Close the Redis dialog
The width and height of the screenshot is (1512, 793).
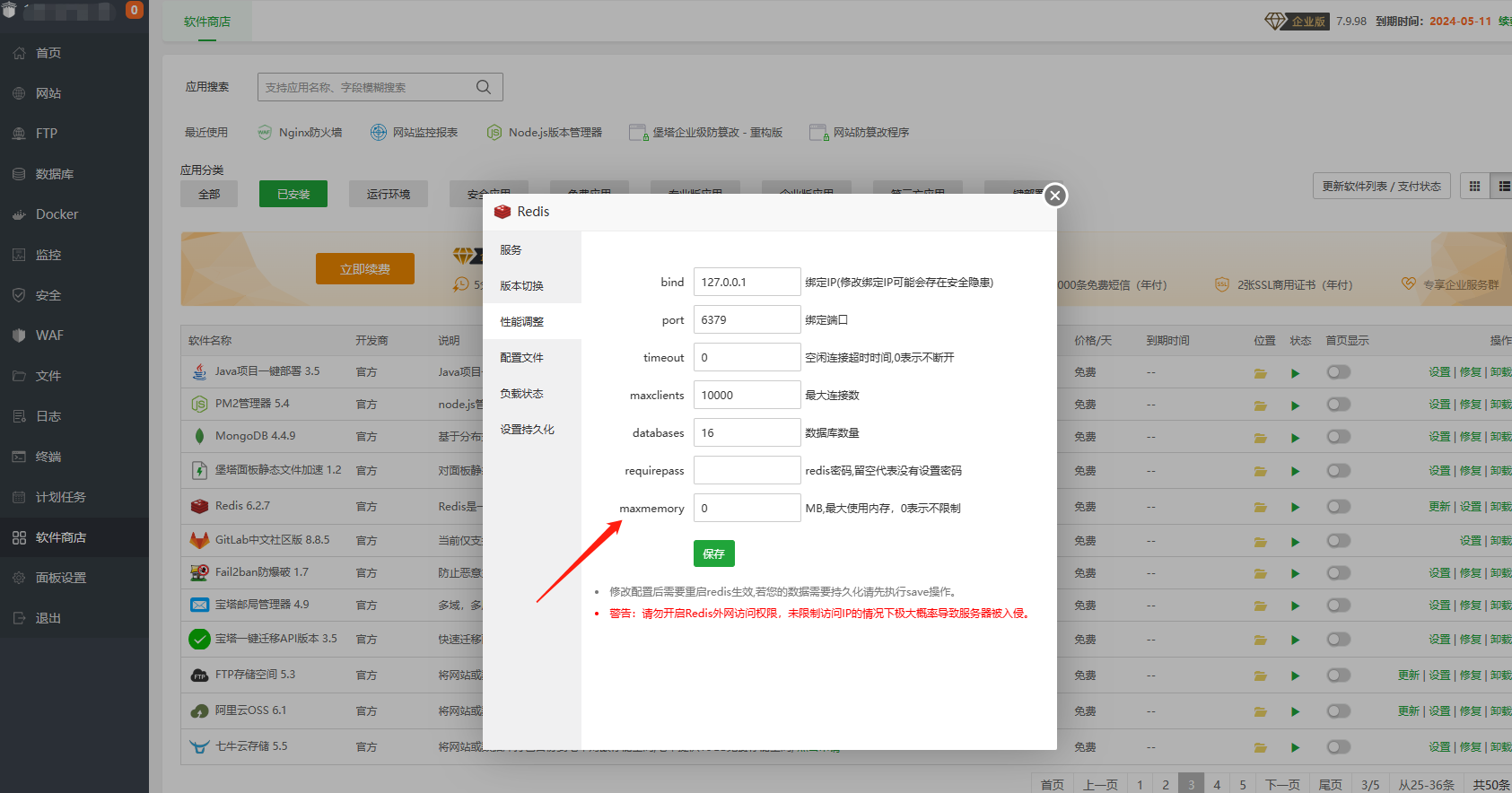pos(1055,196)
